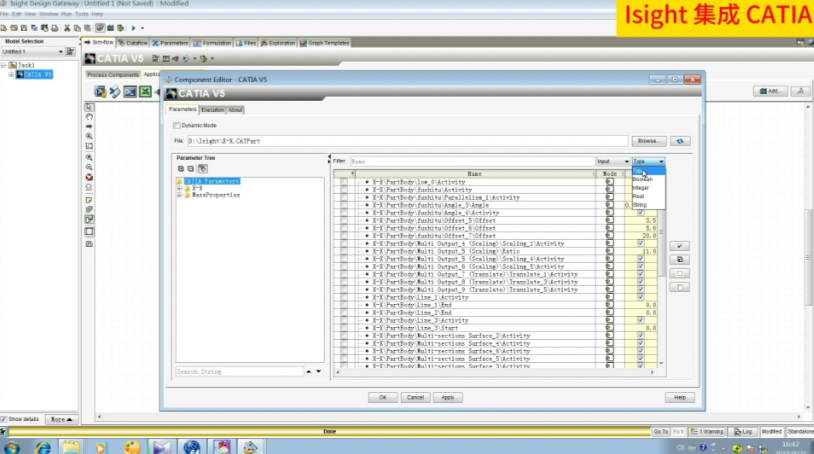Choose Boolean from the Type dropdown list
Image resolution: width=814 pixels, height=454 pixels.
coord(642,180)
